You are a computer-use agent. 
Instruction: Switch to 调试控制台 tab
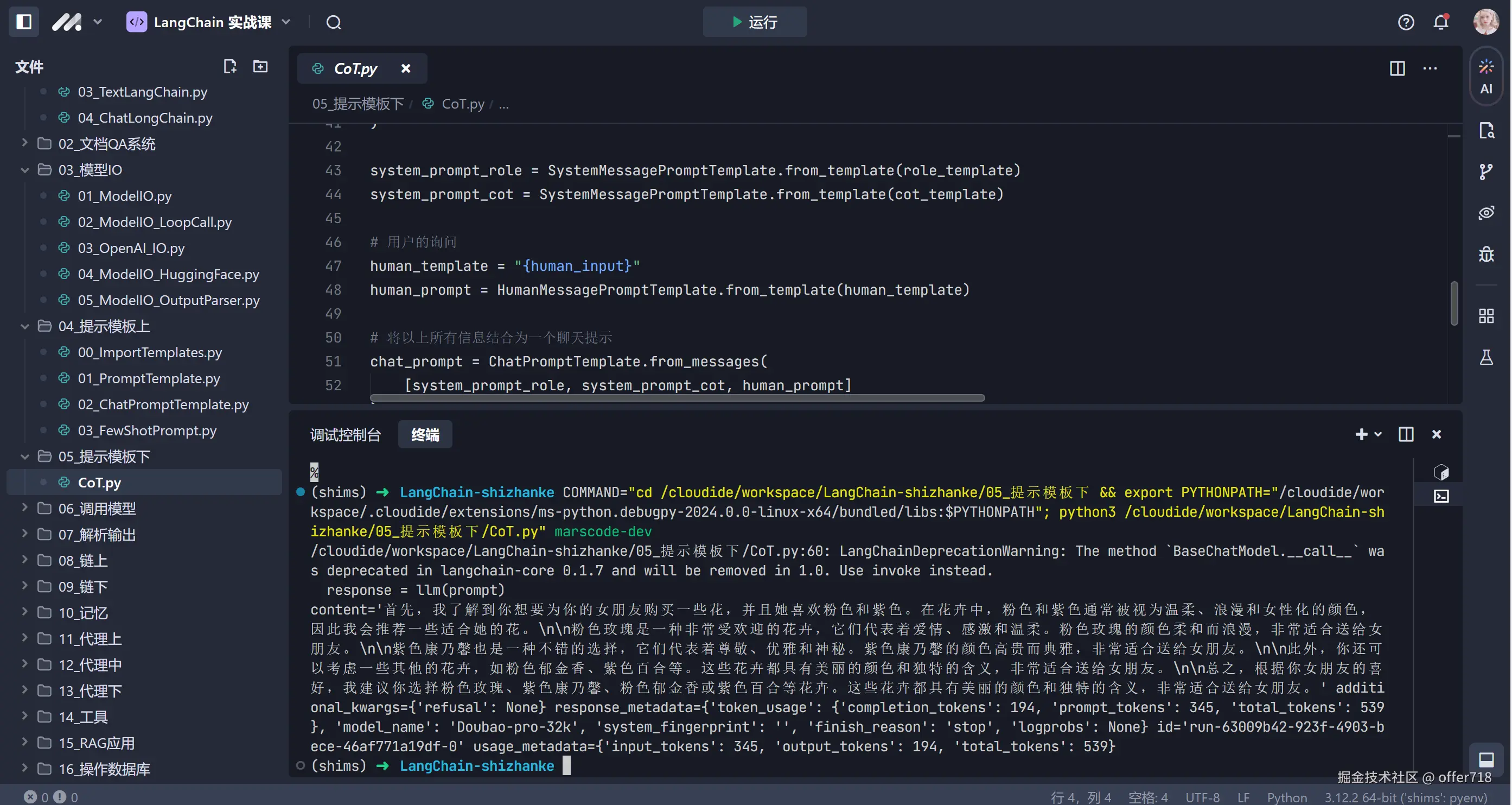tap(345, 434)
